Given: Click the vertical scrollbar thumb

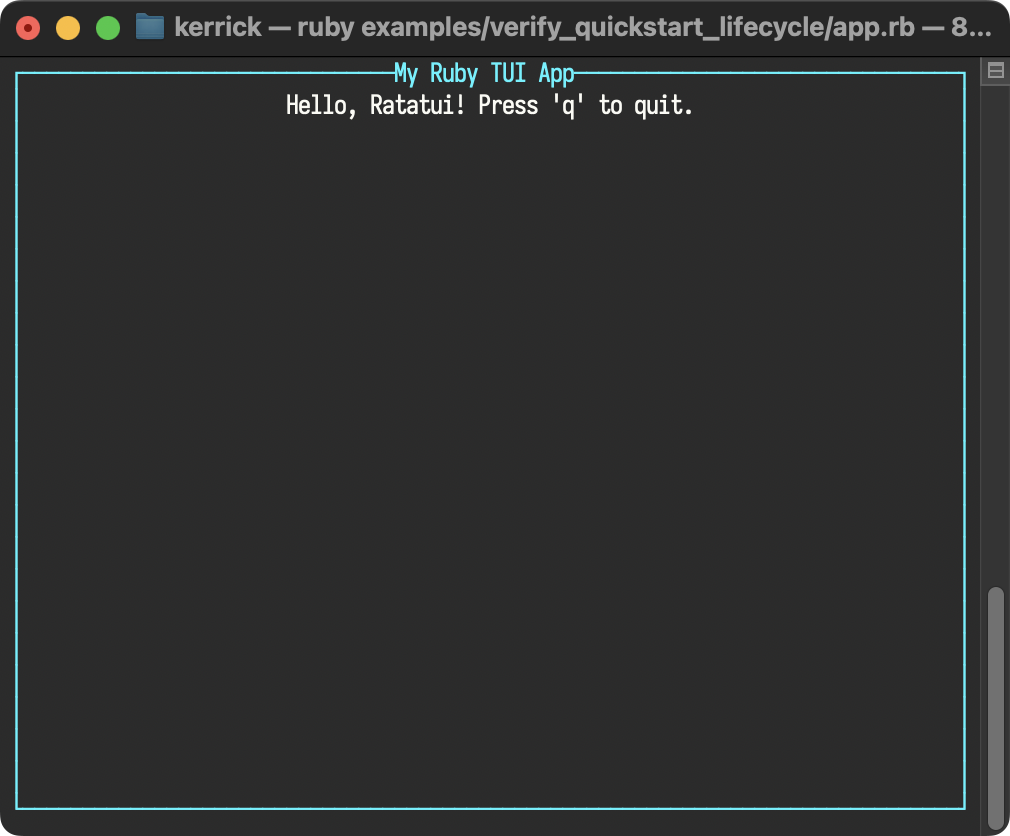Looking at the screenshot, I should 996,708.
